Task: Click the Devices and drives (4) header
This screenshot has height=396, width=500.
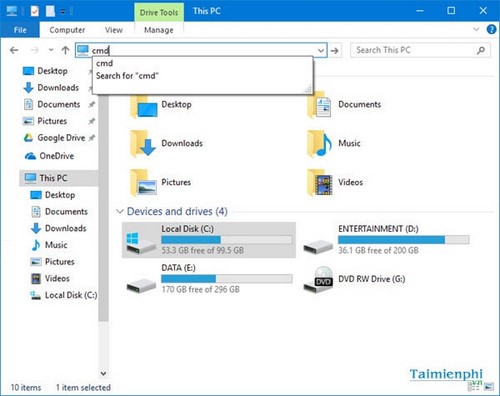Action: coord(177,211)
